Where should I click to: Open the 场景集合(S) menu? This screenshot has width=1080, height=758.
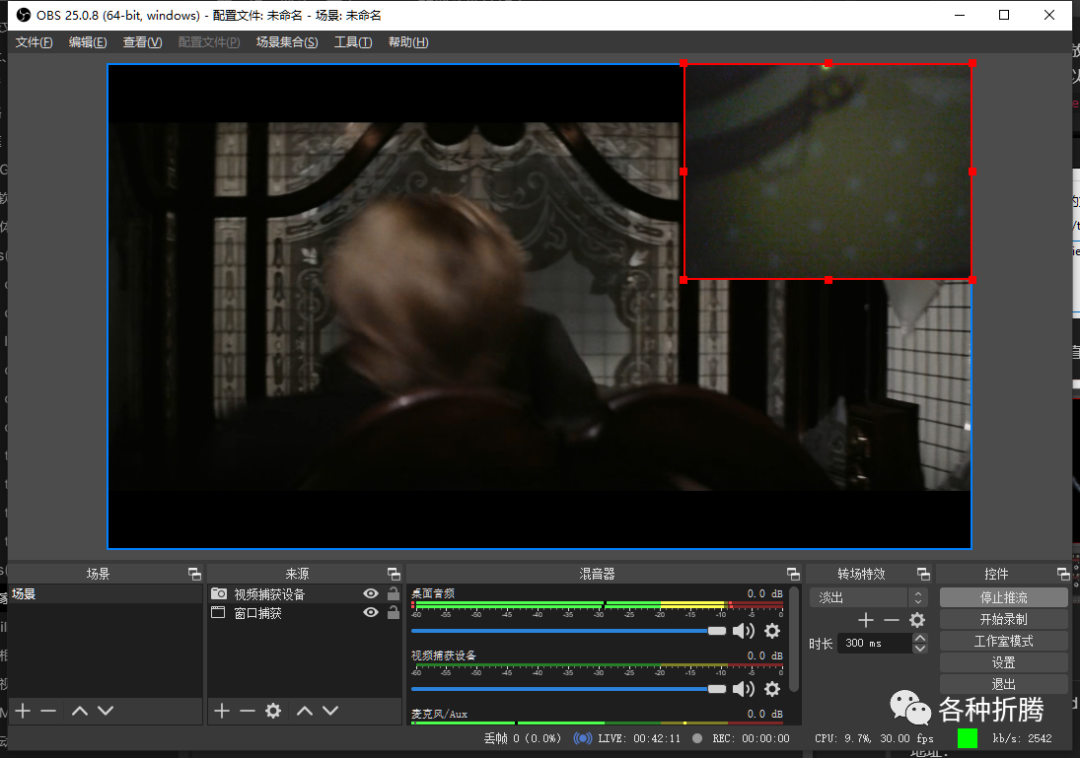click(x=287, y=42)
